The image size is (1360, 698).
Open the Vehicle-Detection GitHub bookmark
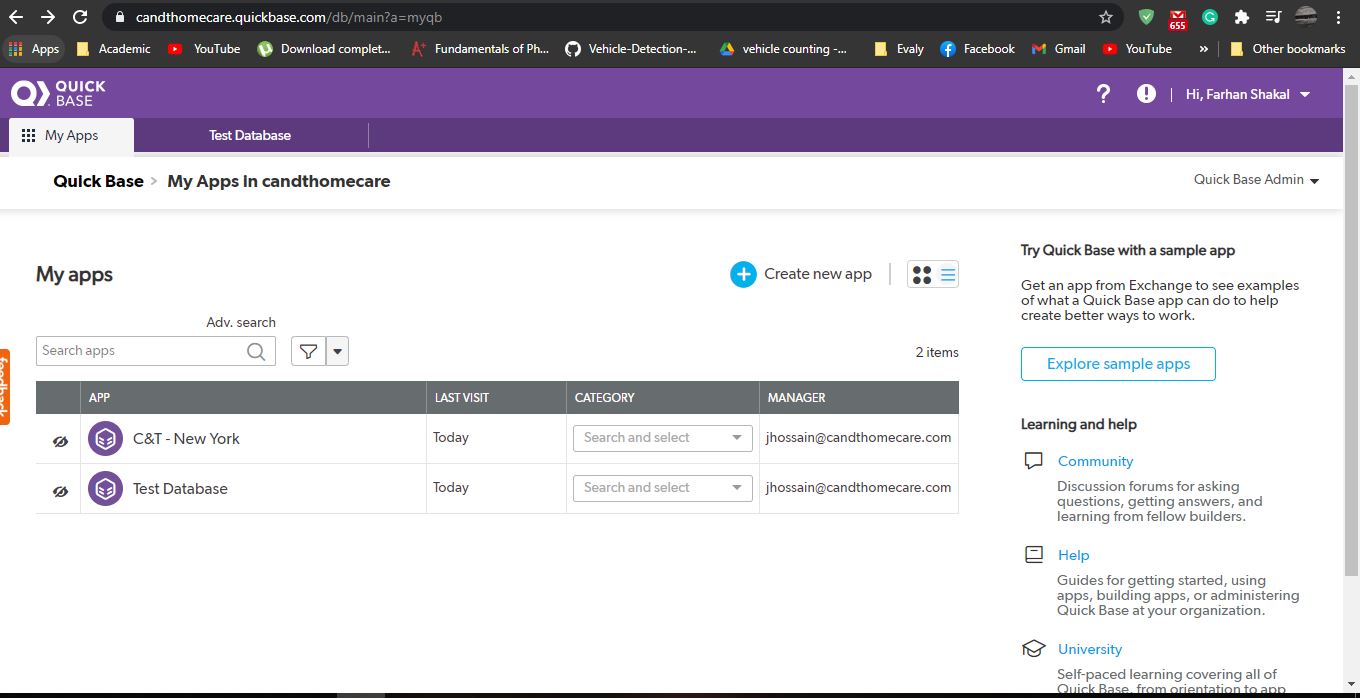[631, 48]
